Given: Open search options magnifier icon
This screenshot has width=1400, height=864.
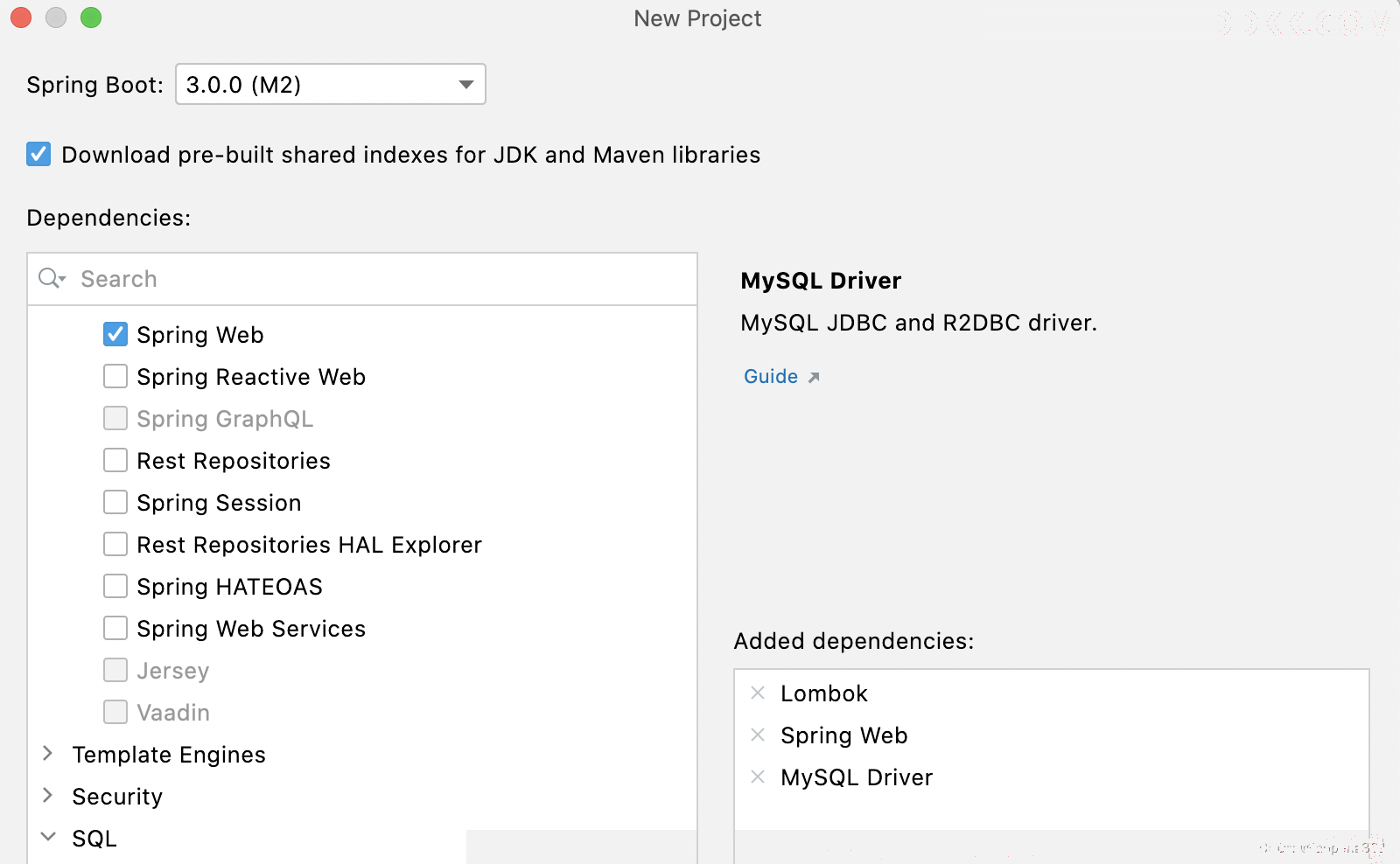Looking at the screenshot, I should coord(52,279).
